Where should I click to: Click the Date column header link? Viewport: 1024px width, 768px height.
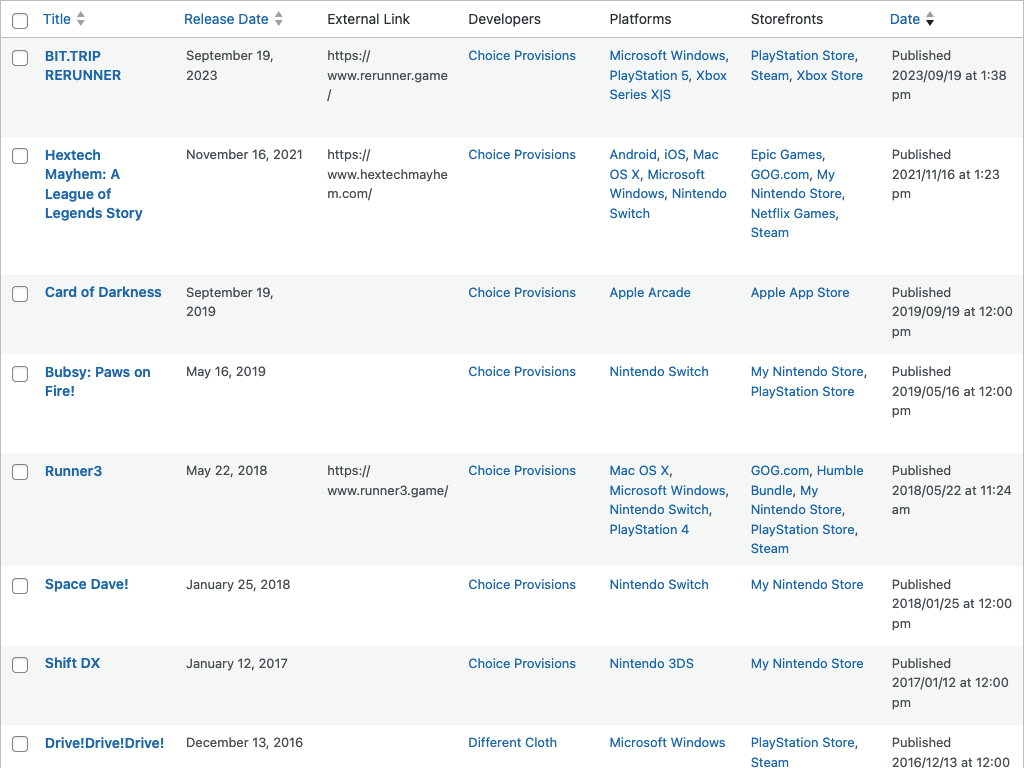coord(904,19)
